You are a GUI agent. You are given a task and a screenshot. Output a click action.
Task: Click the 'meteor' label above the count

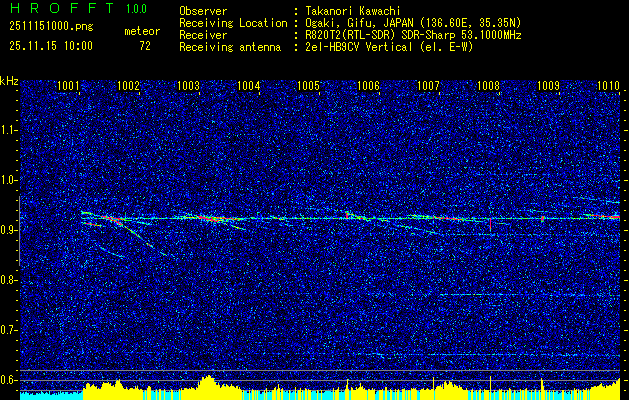(x=142, y=31)
